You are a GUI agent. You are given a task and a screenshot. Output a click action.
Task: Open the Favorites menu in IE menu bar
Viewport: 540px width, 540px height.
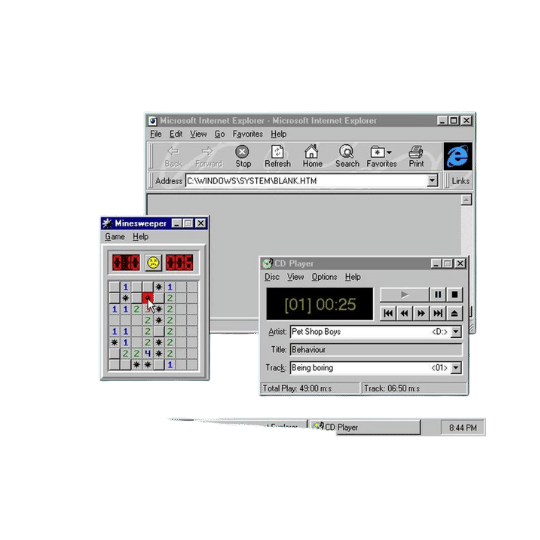pos(248,134)
